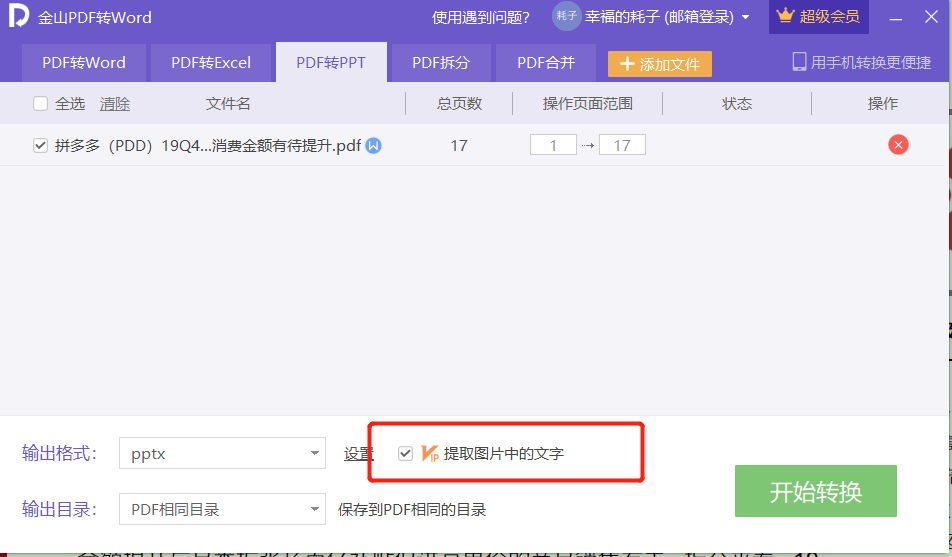Click 用手机转换更便捷 link
This screenshot has width=952, height=557.
(871, 63)
